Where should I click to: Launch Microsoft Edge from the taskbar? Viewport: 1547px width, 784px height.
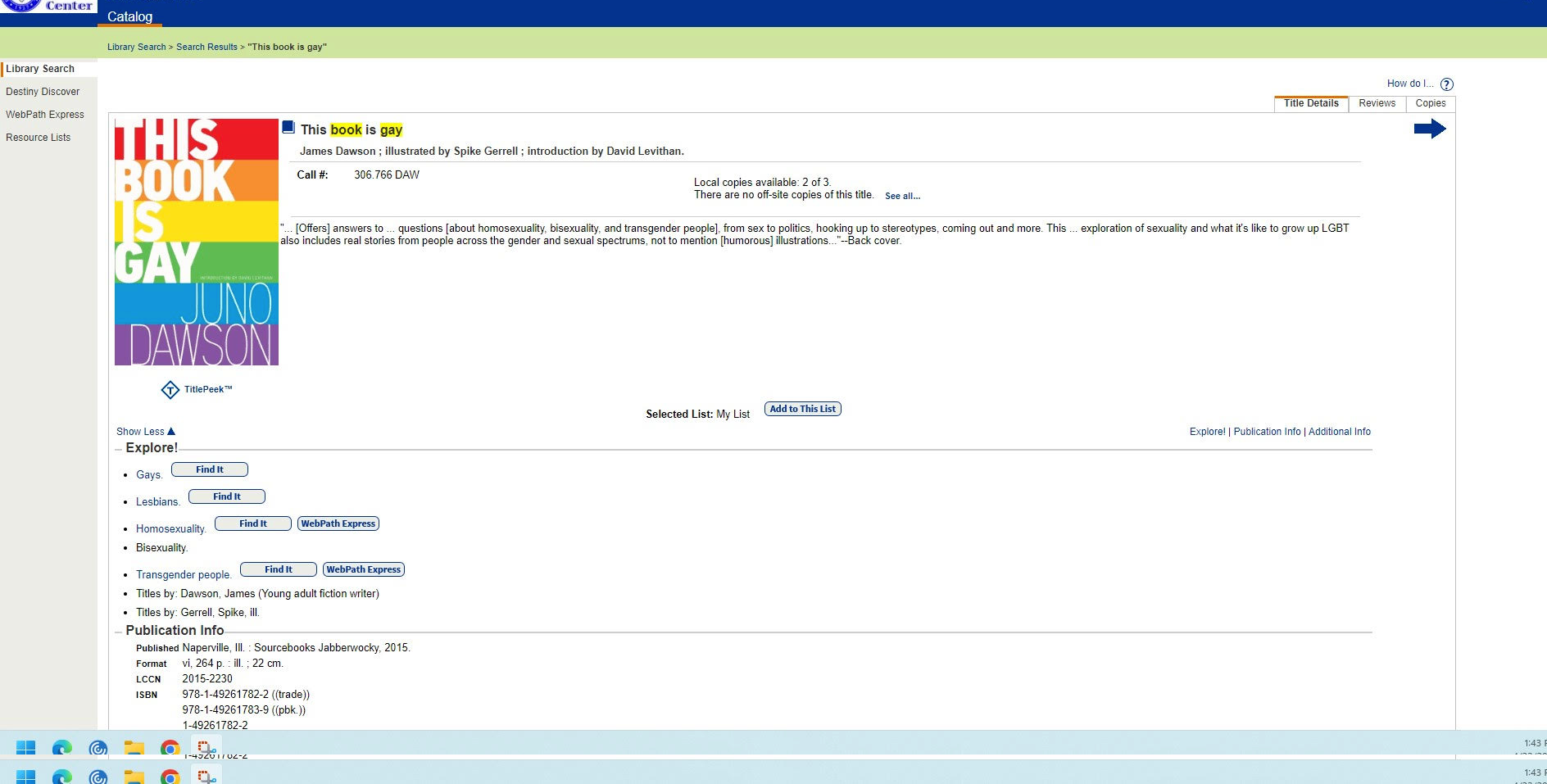click(62, 747)
